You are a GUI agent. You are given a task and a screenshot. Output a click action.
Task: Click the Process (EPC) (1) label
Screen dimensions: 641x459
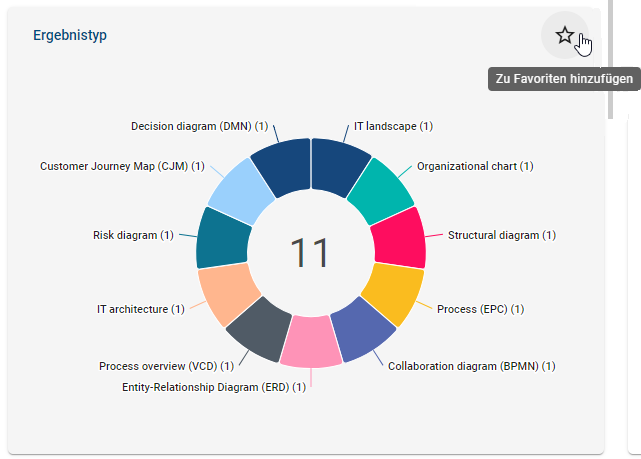coord(478,309)
